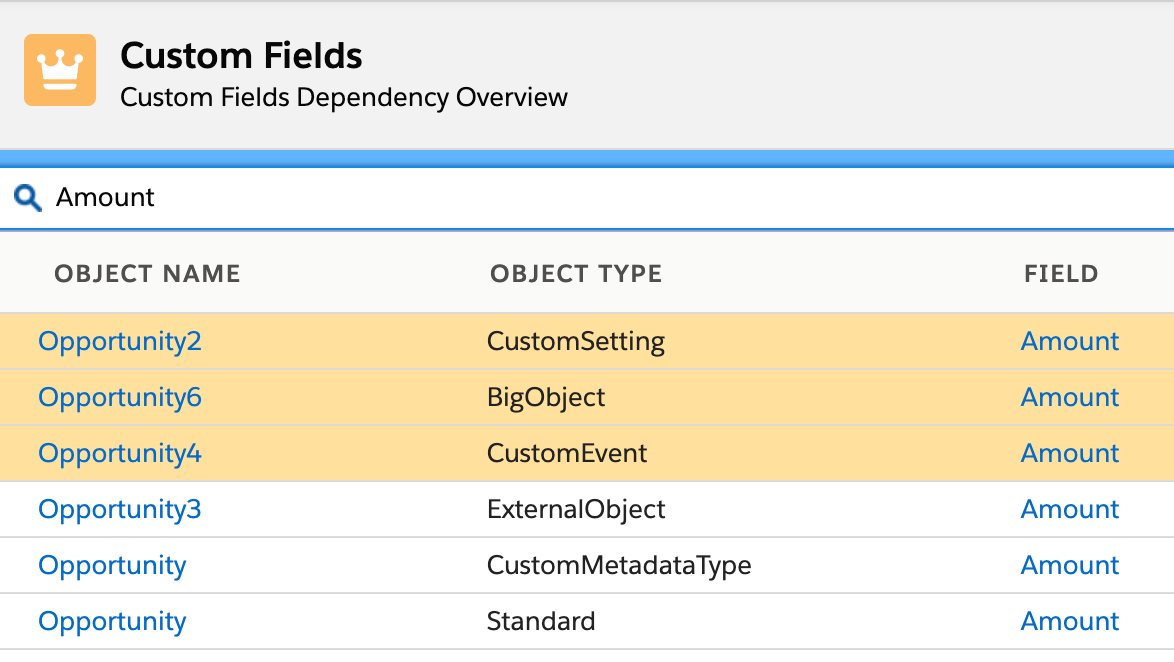The width and height of the screenshot is (1174, 662).
Task: Open the Amount field on the Standard row
Action: point(1069,621)
